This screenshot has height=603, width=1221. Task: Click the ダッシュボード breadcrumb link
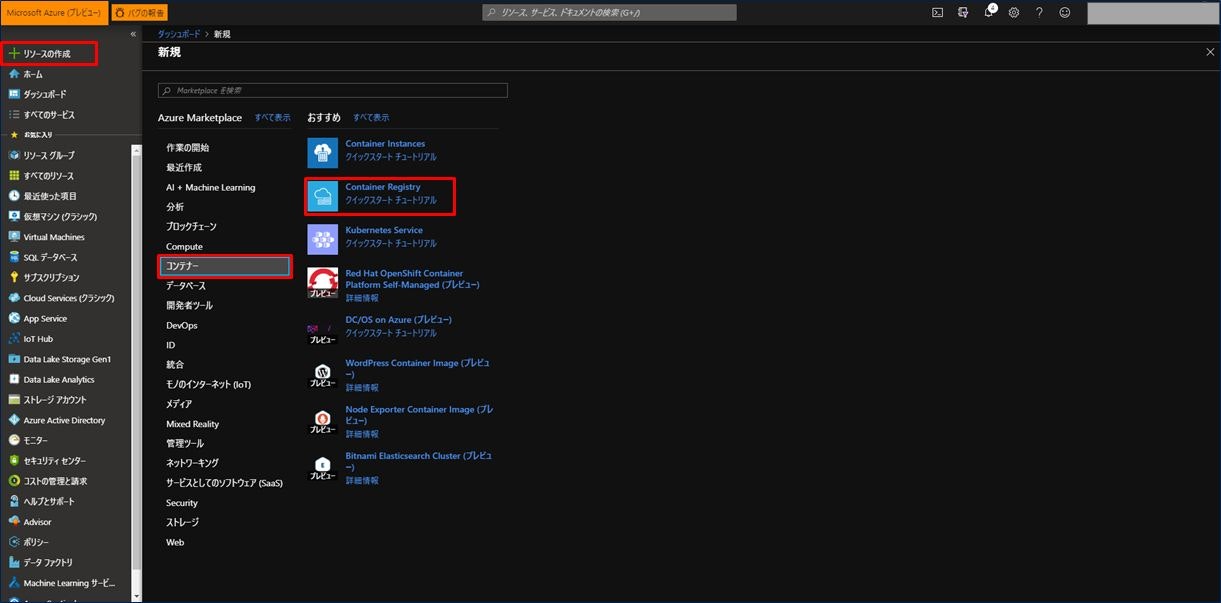pyautogui.click(x=179, y=34)
